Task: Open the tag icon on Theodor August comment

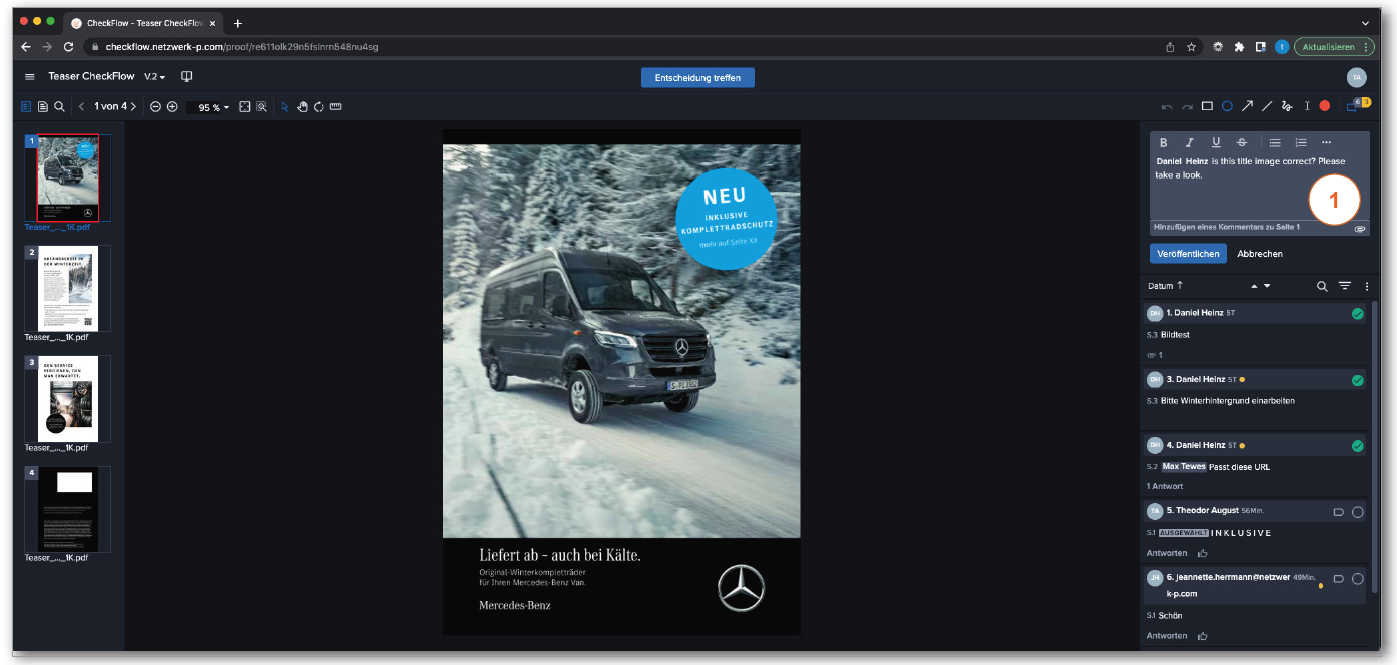Action: click(1339, 512)
